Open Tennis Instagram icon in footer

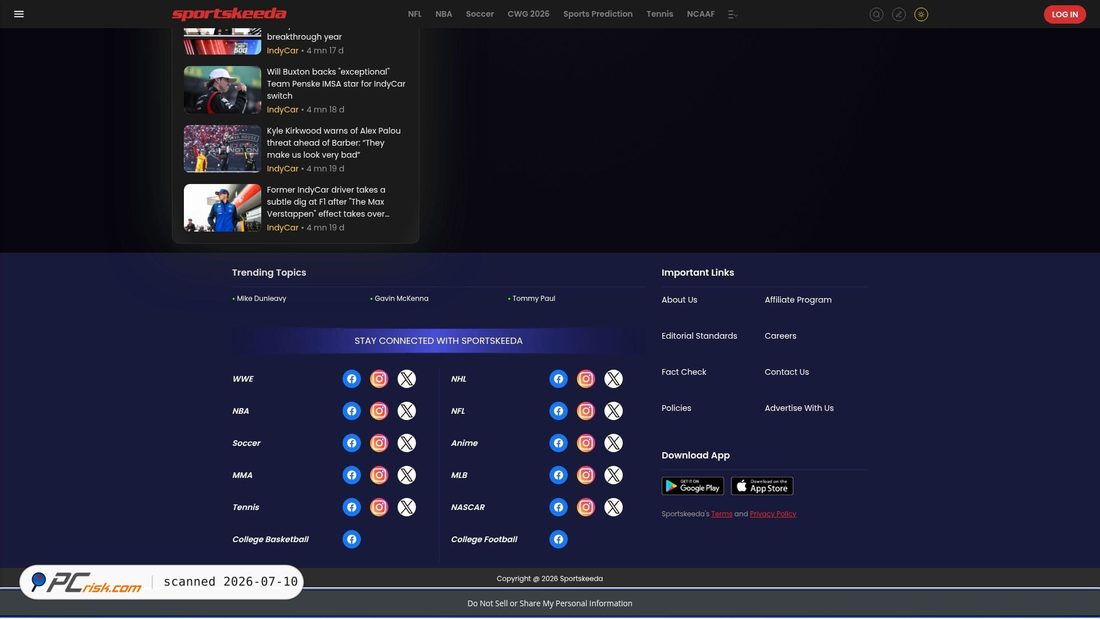point(379,507)
